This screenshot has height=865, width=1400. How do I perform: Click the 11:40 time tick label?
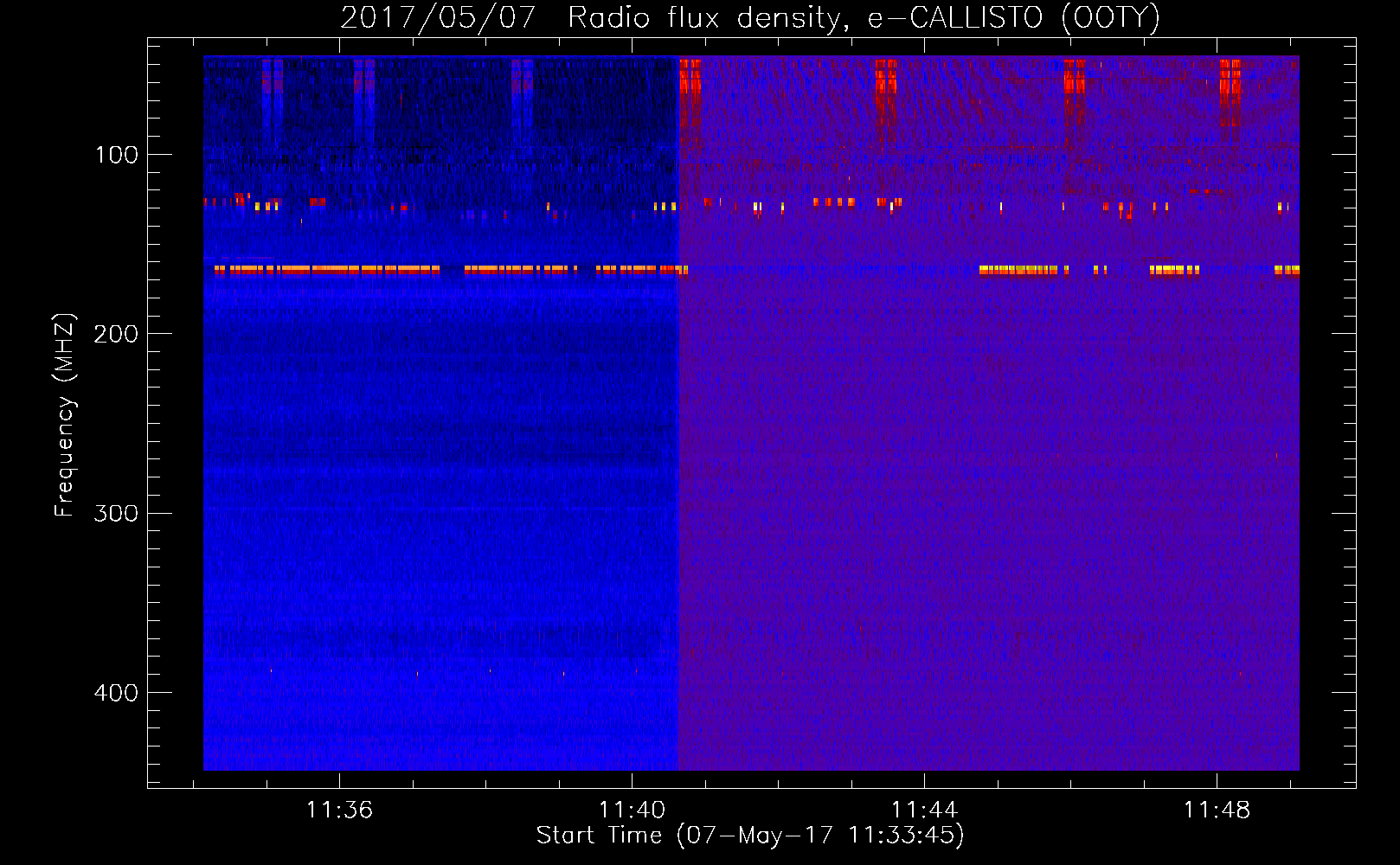point(633,810)
